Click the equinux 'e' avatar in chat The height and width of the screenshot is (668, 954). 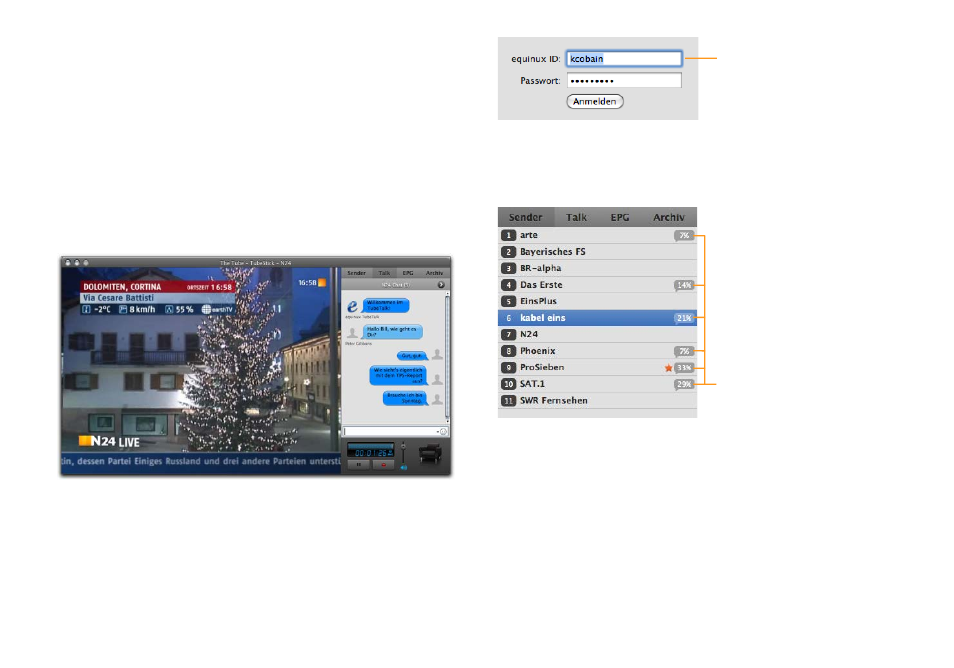[352, 306]
